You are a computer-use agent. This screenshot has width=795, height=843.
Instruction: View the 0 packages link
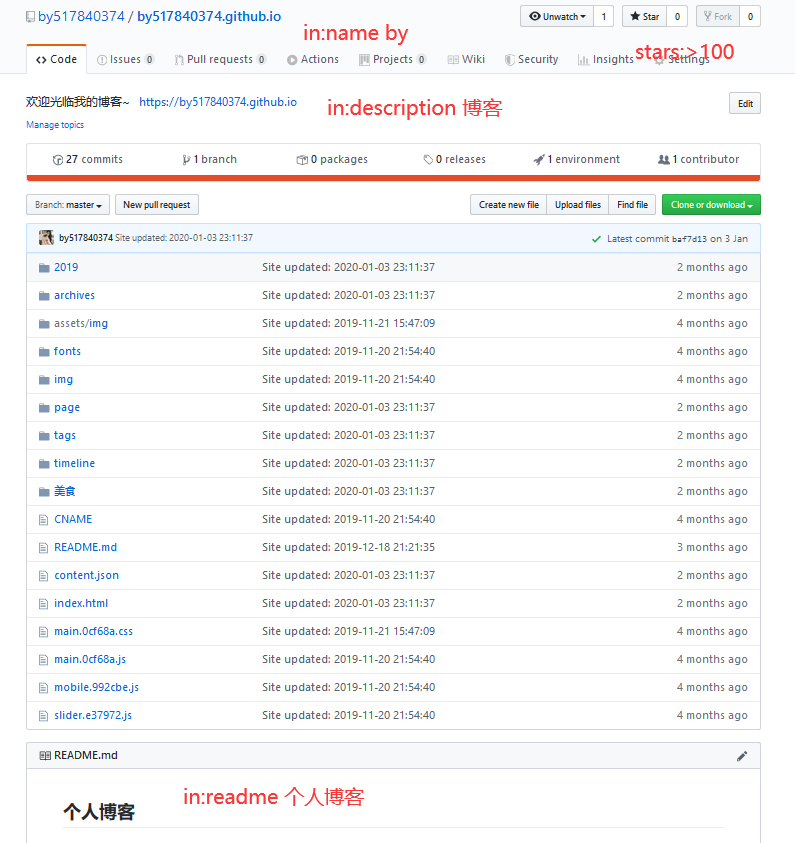(x=332, y=159)
